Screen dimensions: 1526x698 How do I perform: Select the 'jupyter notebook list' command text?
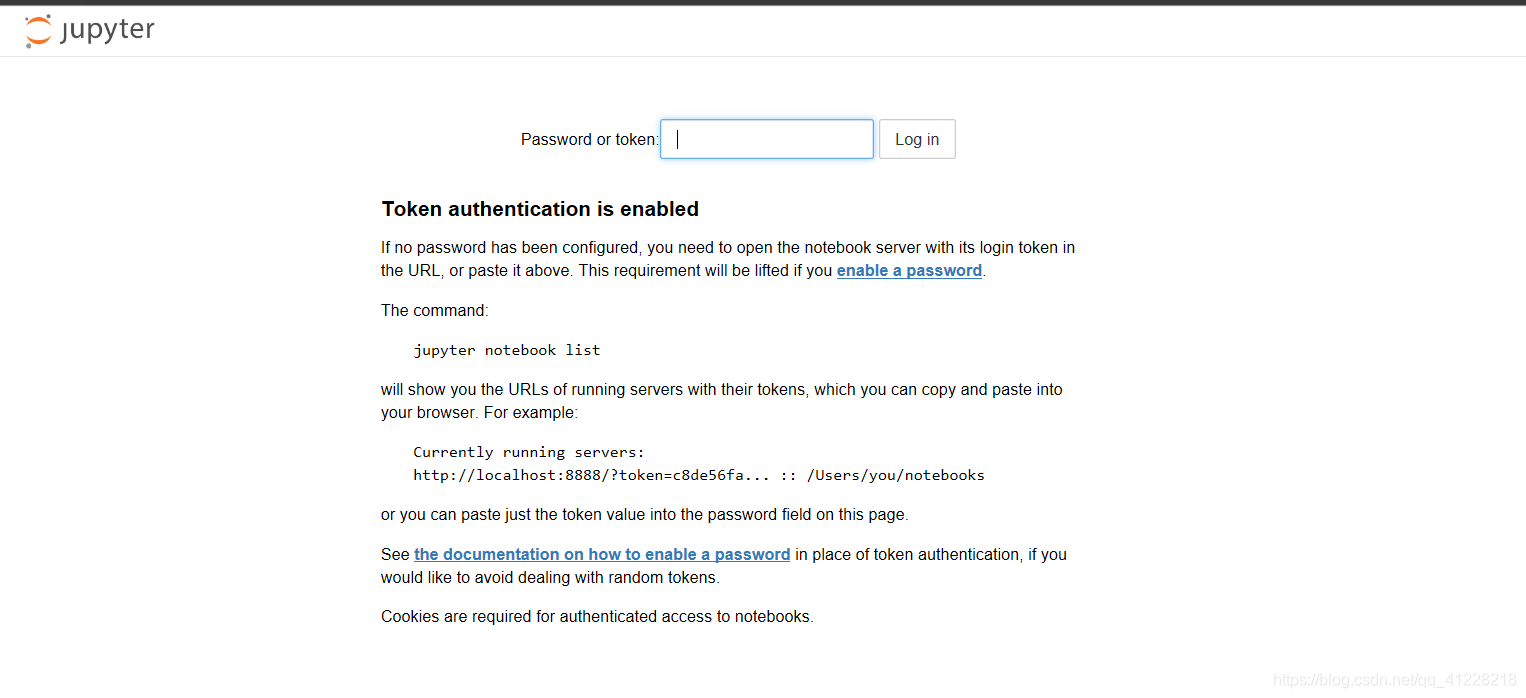tap(506, 349)
